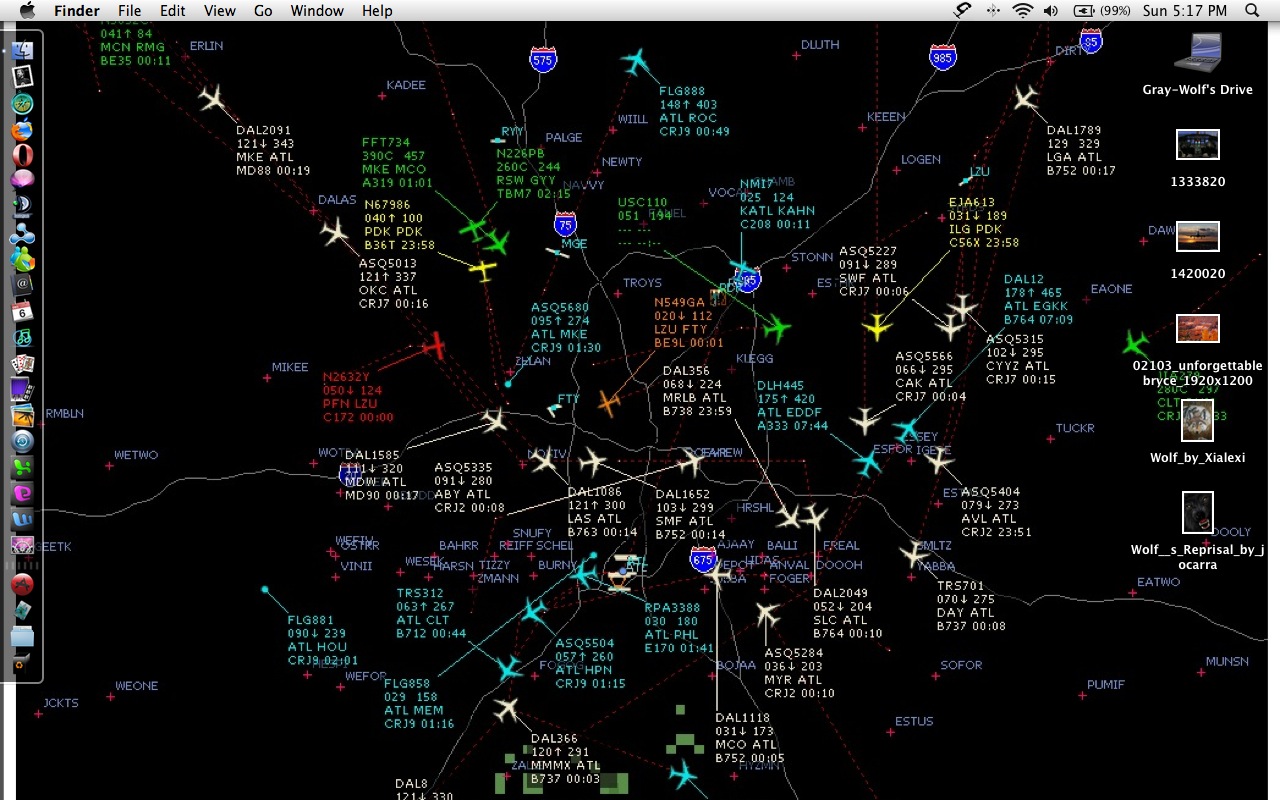Open the purple arch icon in Dock
Viewport: 1280px width, 800px height.
[22, 545]
